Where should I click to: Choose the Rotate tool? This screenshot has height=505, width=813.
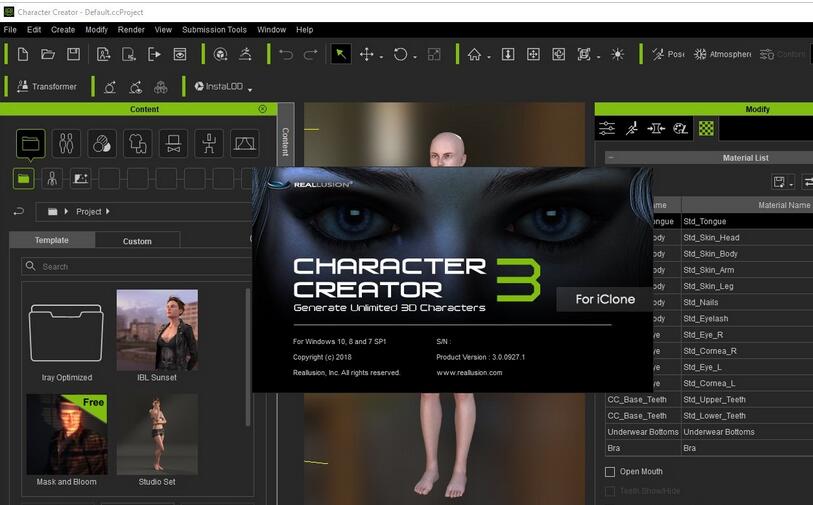[400, 54]
